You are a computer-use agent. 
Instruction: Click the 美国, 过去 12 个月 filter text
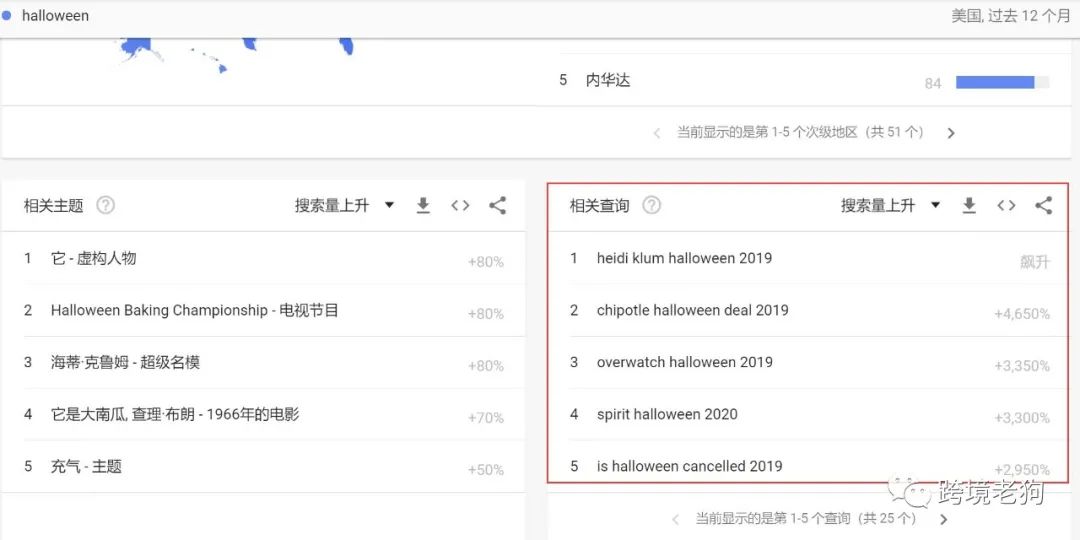click(1010, 16)
